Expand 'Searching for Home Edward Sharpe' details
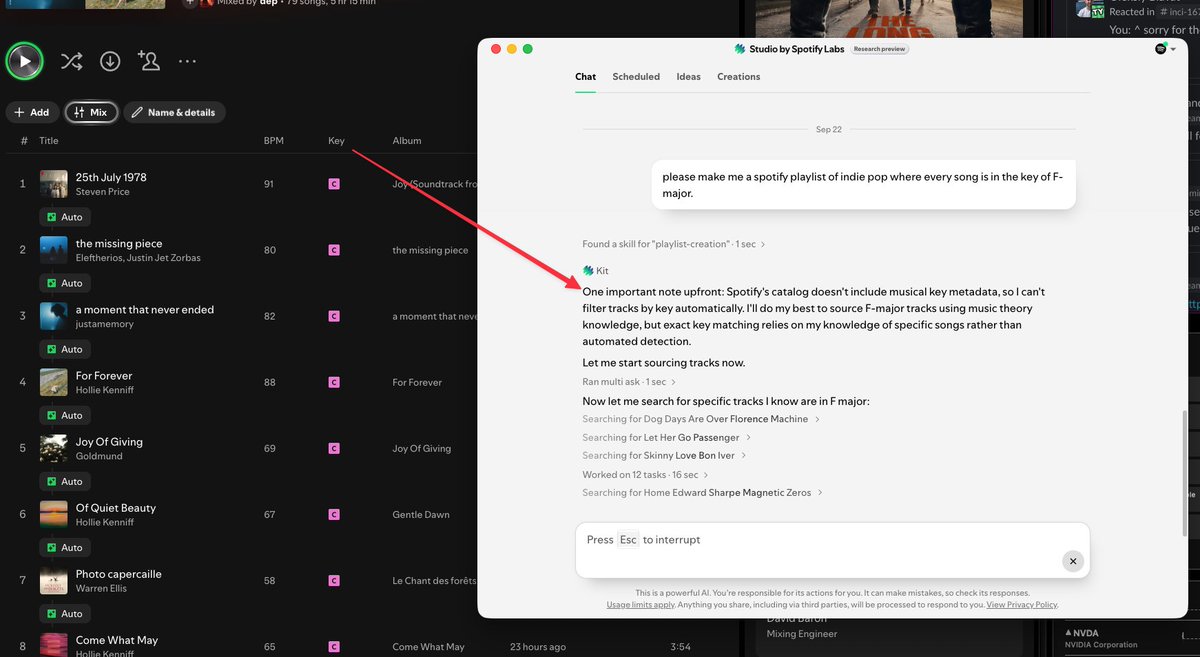This screenshot has height=657, width=1200. pos(703,493)
